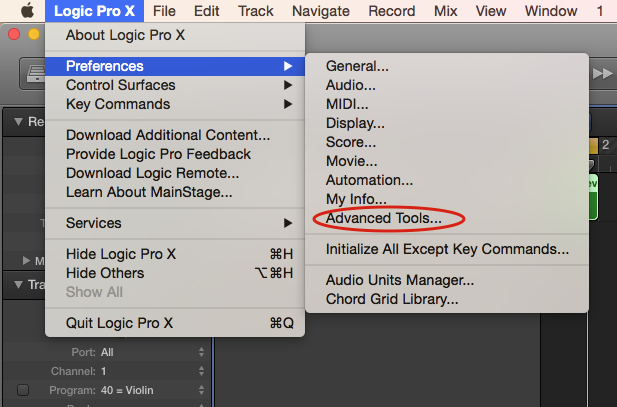Open the Program instrument popup stepper
The image size is (617, 407).
pyautogui.click(x=201, y=390)
